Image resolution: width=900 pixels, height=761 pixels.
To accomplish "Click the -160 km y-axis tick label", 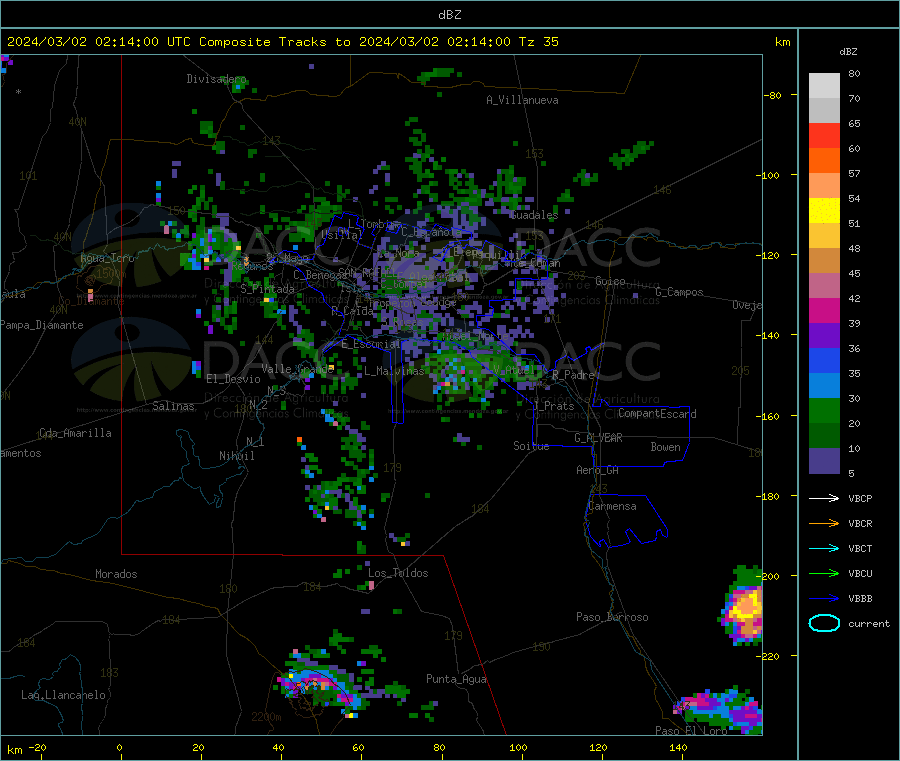I will click(x=770, y=416).
